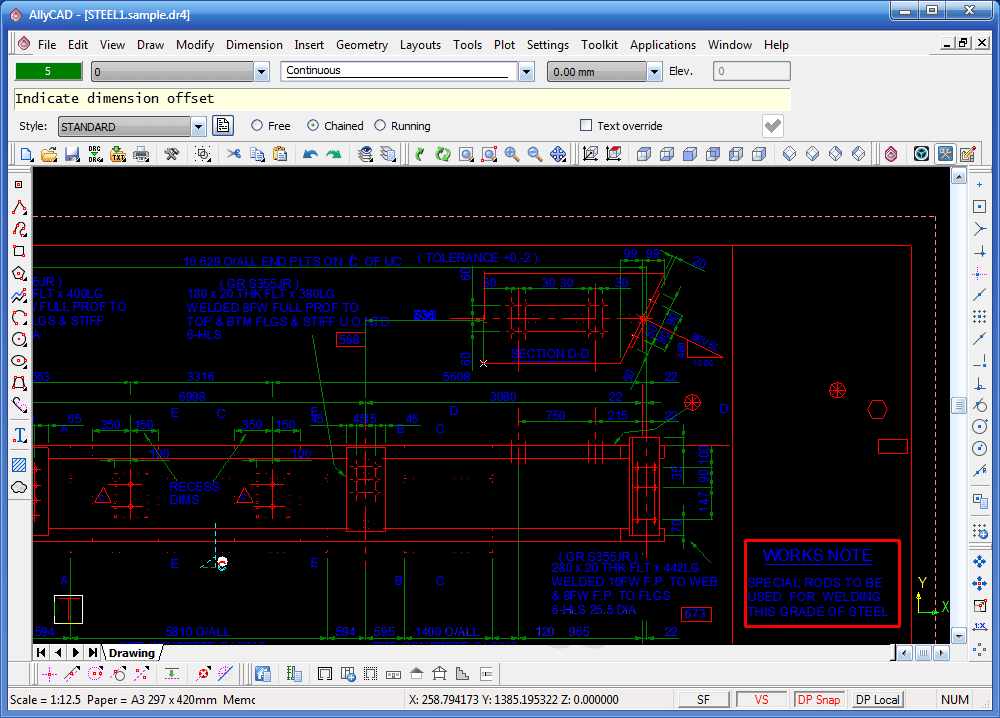Select the Drawing tab
The image size is (1000, 718).
(131, 652)
